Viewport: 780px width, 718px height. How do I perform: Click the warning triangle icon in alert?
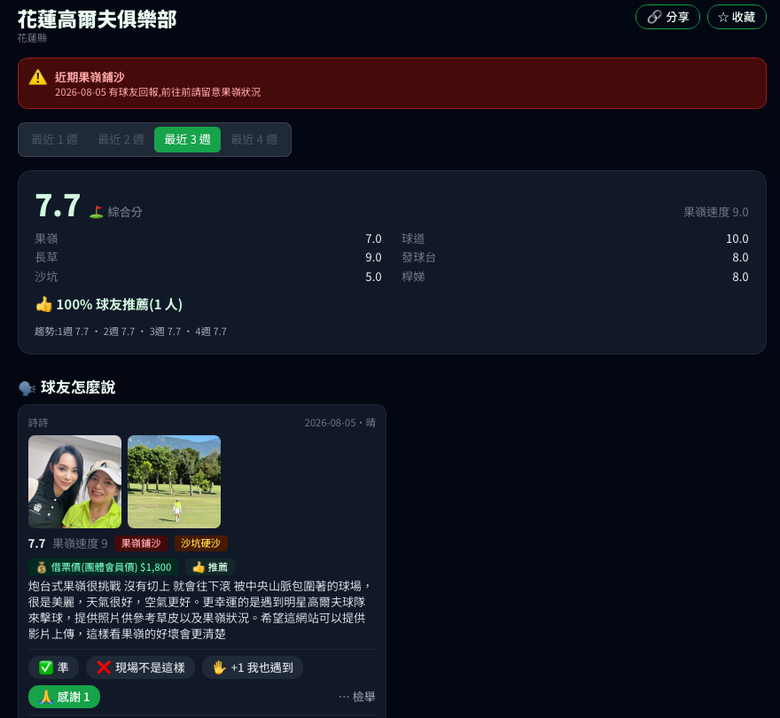click(38, 77)
